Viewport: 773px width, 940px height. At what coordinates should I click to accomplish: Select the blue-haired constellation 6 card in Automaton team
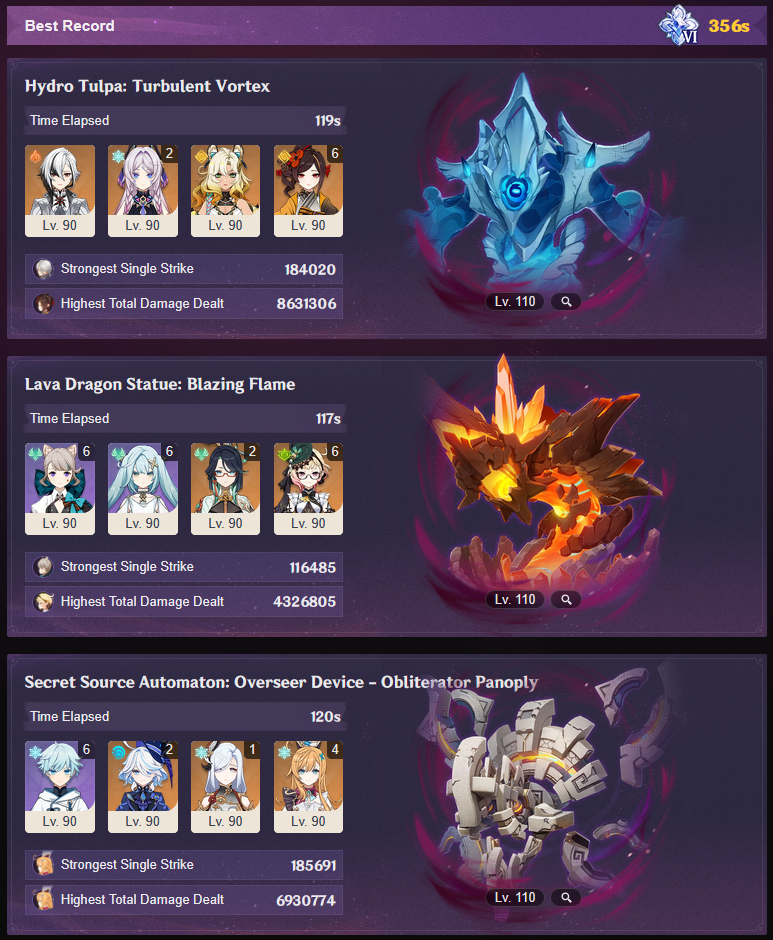[x=60, y=787]
